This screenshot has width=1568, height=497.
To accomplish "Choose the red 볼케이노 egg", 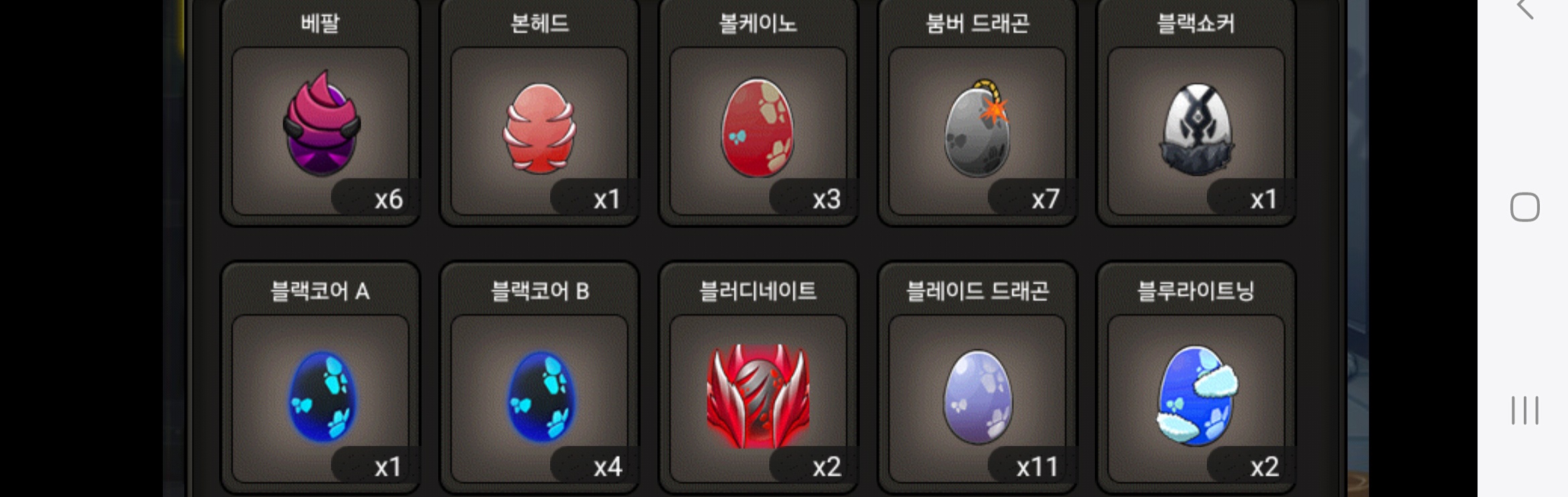I will 758,127.
